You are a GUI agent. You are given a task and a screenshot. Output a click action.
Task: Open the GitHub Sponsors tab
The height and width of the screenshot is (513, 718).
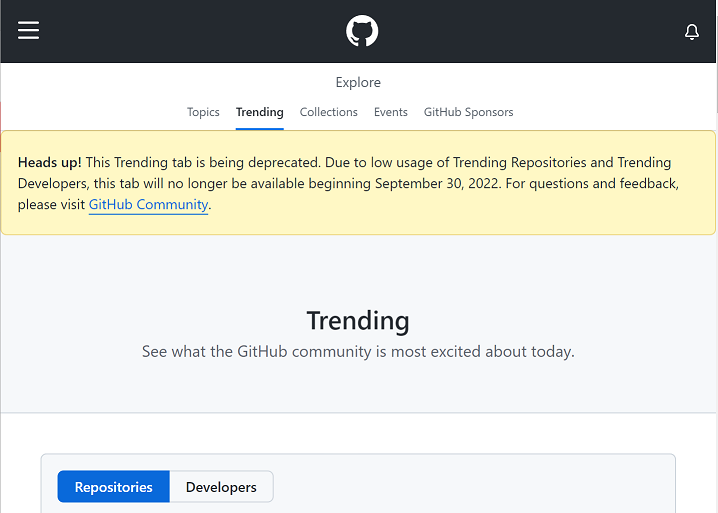(x=468, y=112)
